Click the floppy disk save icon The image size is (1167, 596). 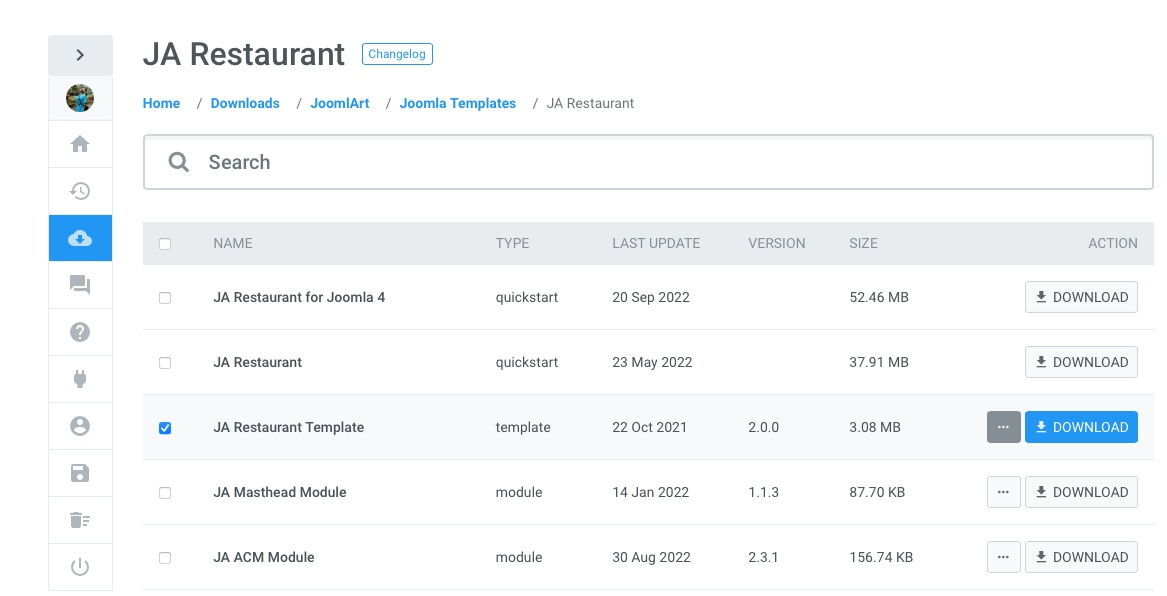[x=80, y=473]
